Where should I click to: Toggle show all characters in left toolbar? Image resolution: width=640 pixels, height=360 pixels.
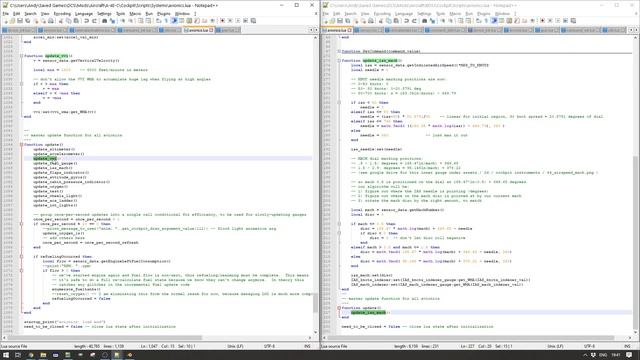pyautogui.click(x=166, y=20)
